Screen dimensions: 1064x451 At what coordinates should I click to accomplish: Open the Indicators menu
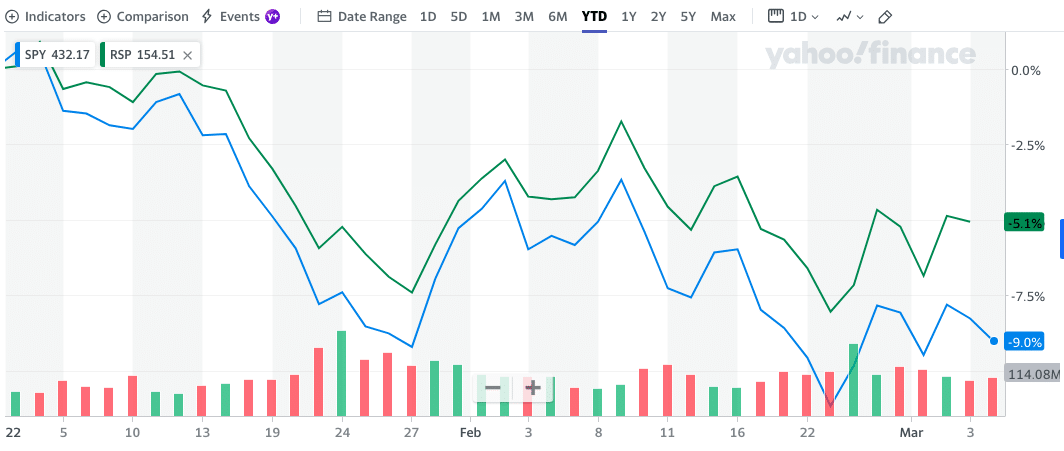46,17
